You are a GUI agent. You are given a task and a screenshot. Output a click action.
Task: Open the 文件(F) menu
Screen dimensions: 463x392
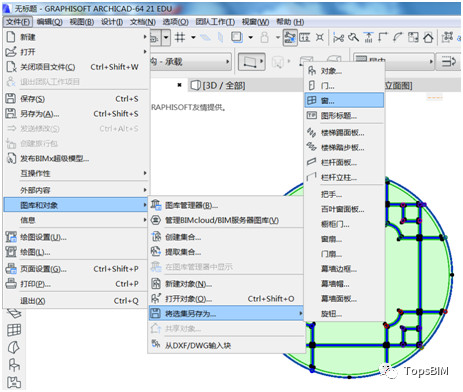(18, 22)
